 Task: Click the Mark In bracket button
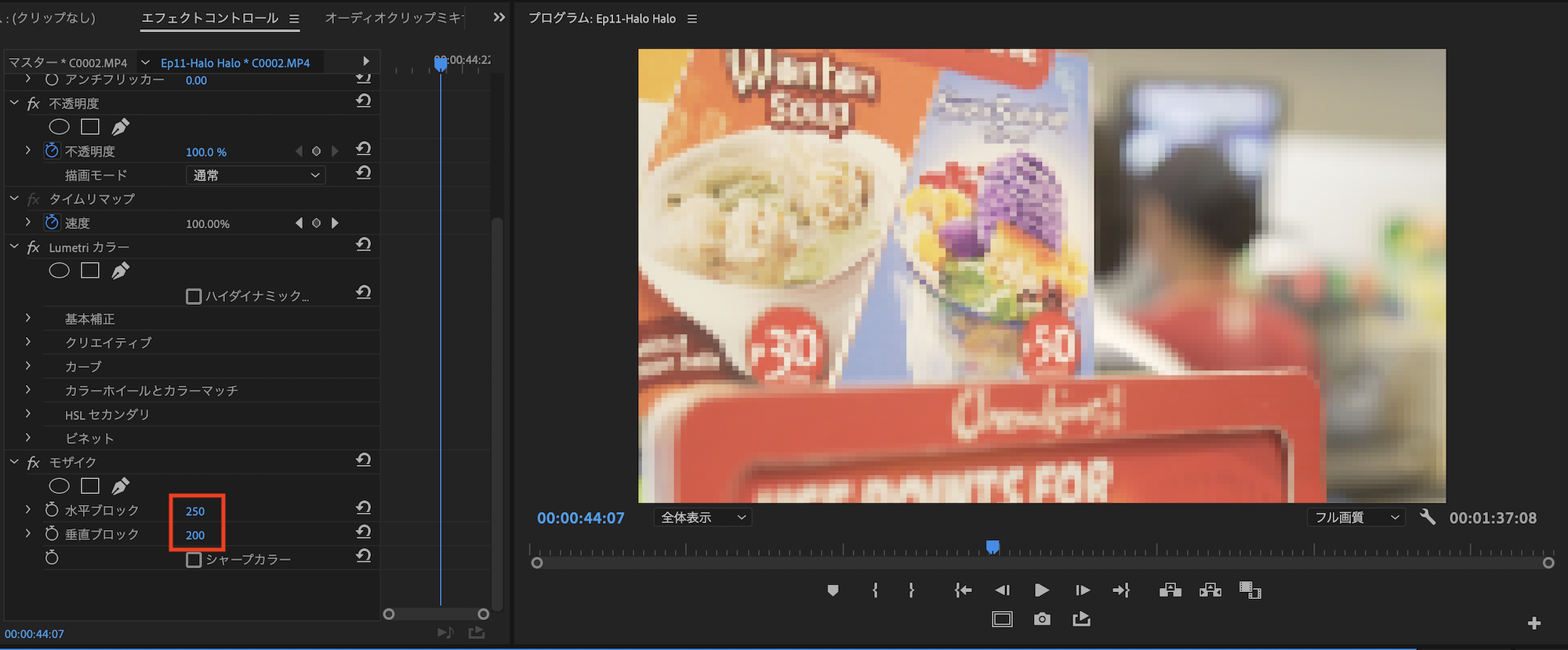pyautogui.click(x=875, y=590)
